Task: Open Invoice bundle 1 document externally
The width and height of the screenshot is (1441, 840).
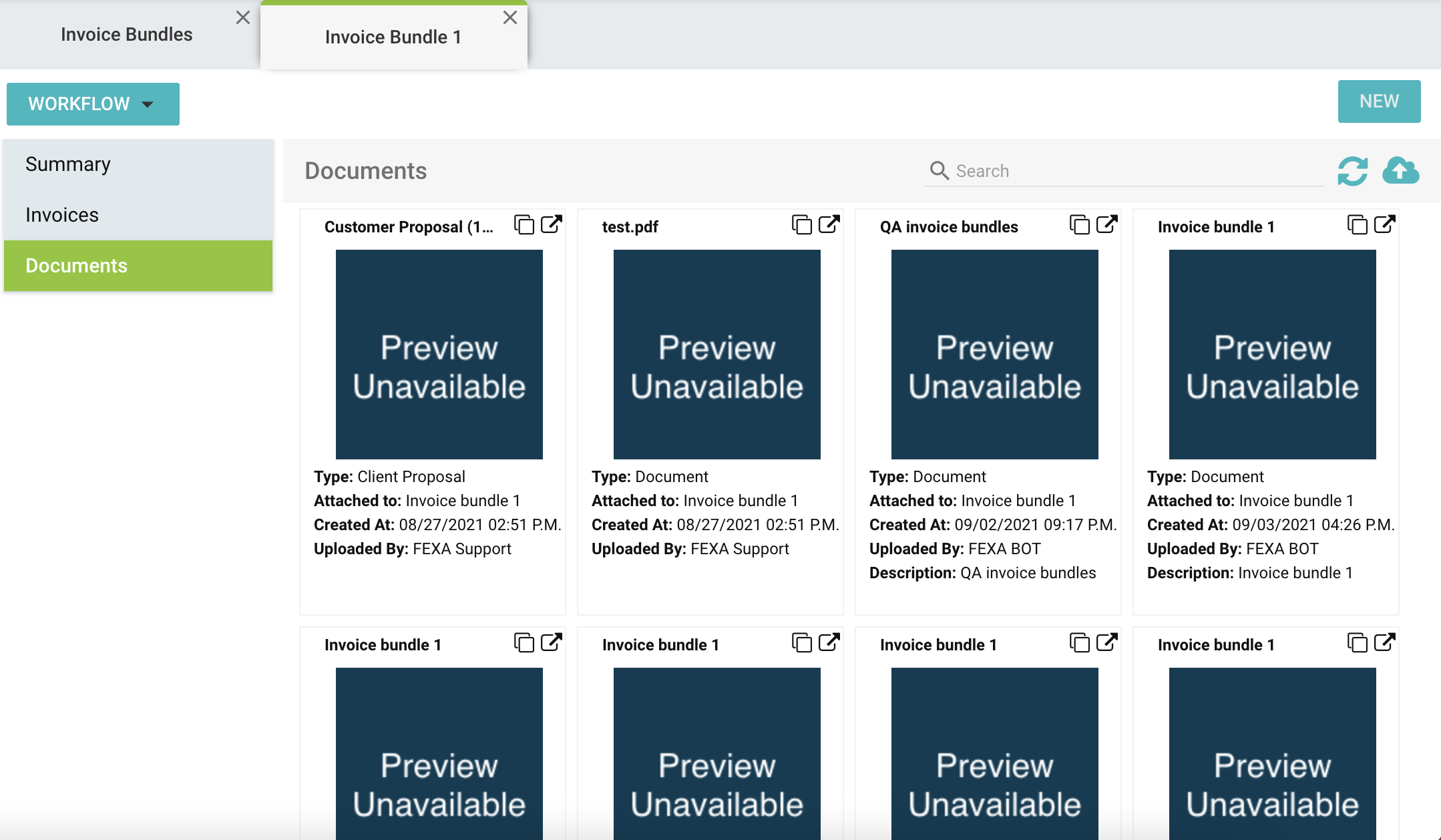Action: point(1384,225)
